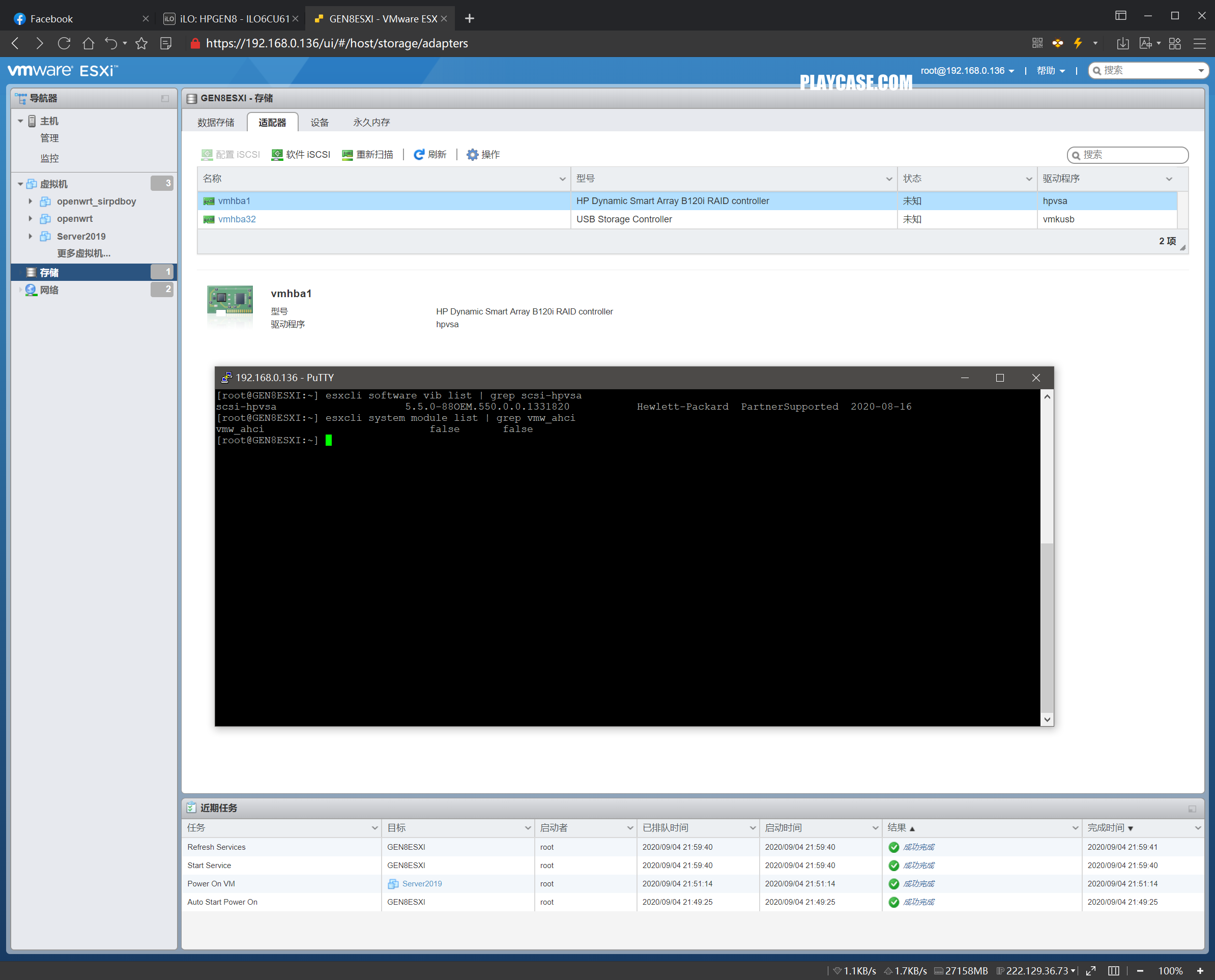The image size is (1215, 980).
Task: Open the Task column dropdown arrow
Action: coord(374,828)
